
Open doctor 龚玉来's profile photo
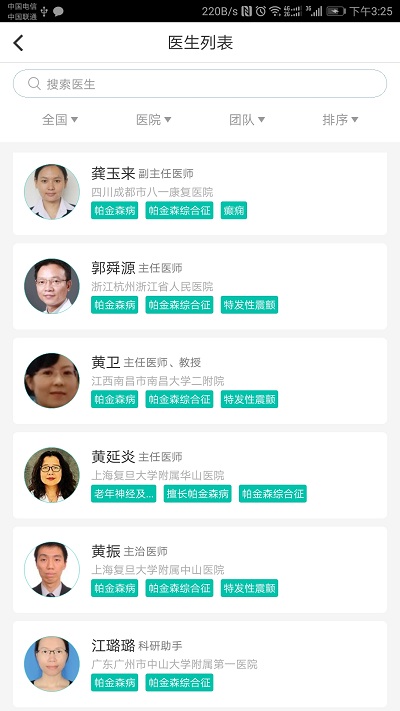click(x=52, y=191)
